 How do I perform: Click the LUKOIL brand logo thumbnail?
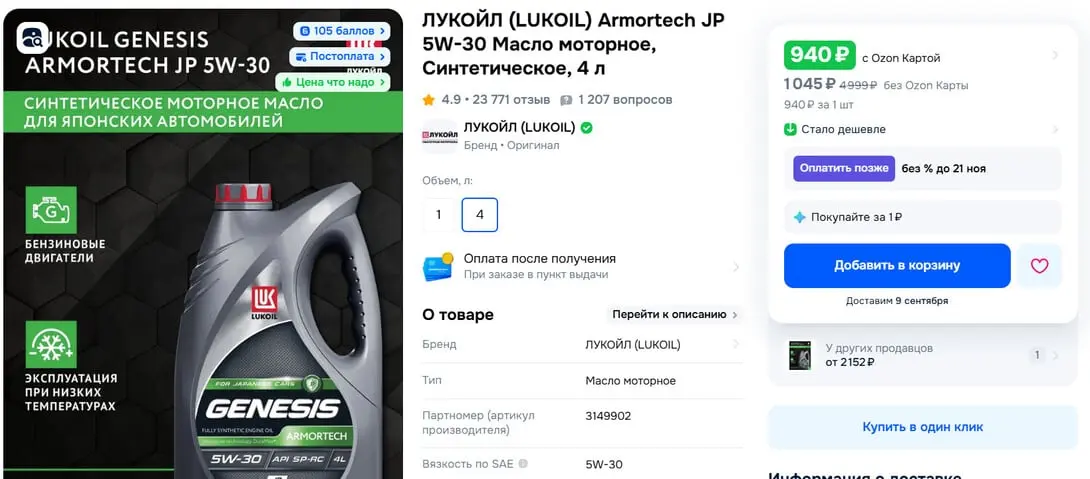point(439,136)
